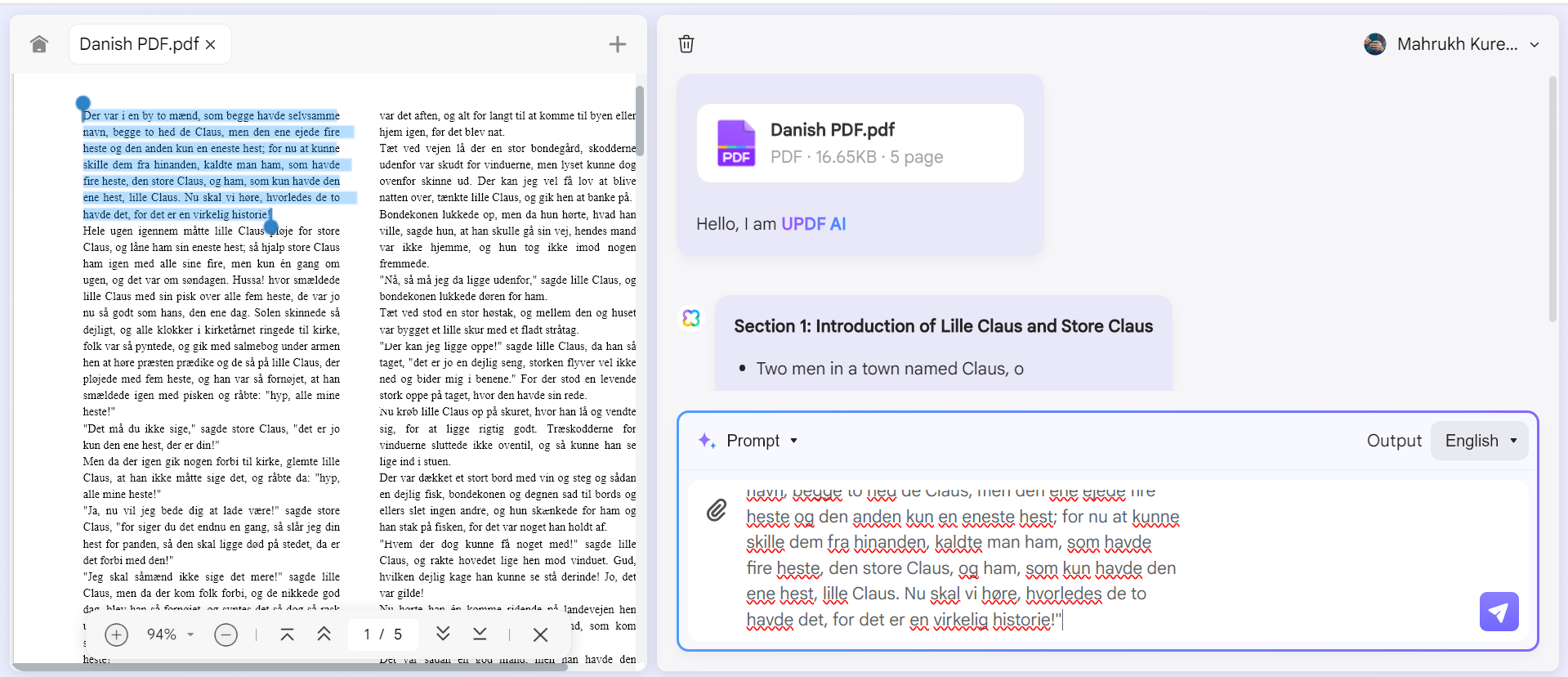Click the PDF vertical scrollbar thumb
1568x677 pixels.
(640, 120)
